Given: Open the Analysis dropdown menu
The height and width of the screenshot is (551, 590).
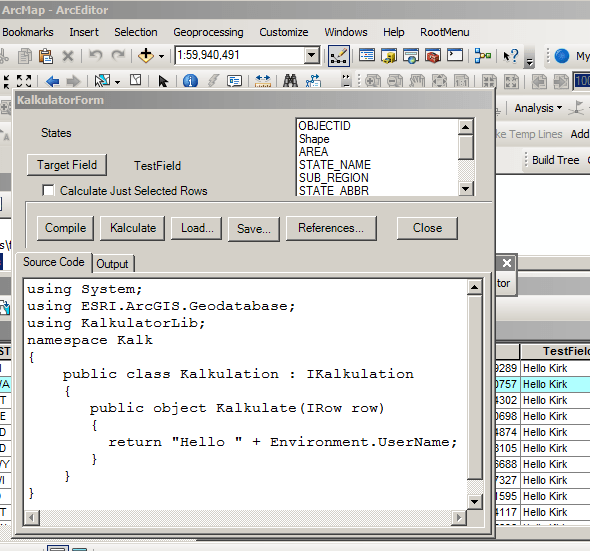Looking at the screenshot, I should [538, 108].
